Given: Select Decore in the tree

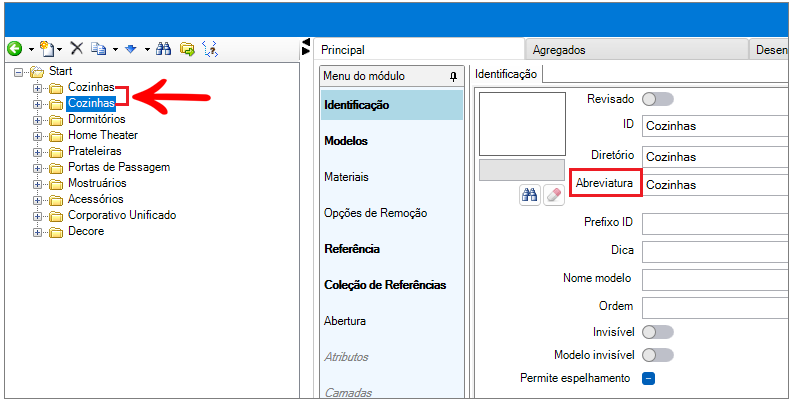Looking at the screenshot, I should [86, 231].
